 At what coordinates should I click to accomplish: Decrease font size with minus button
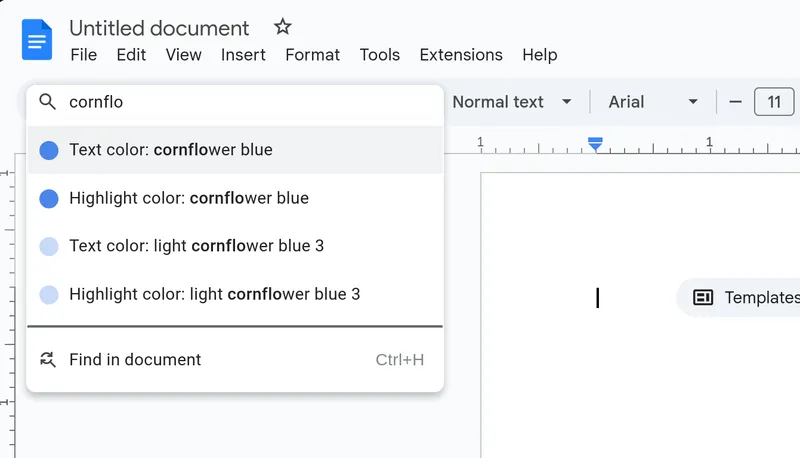pyautogui.click(x=735, y=102)
